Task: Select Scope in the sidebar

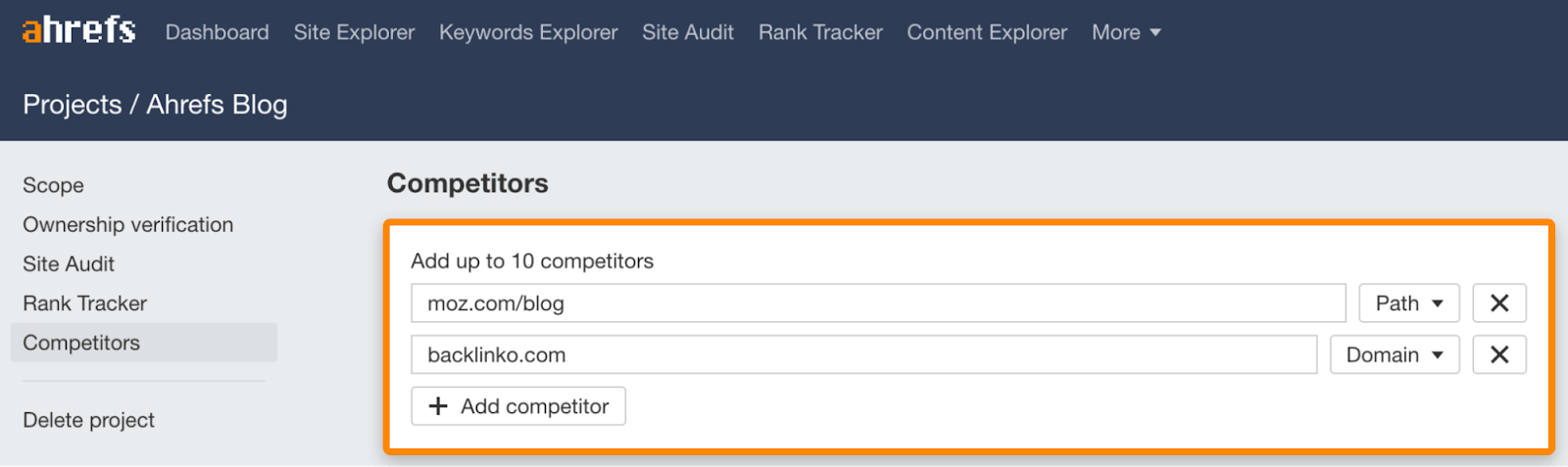Action: pyautogui.click(x=53, y=185)
